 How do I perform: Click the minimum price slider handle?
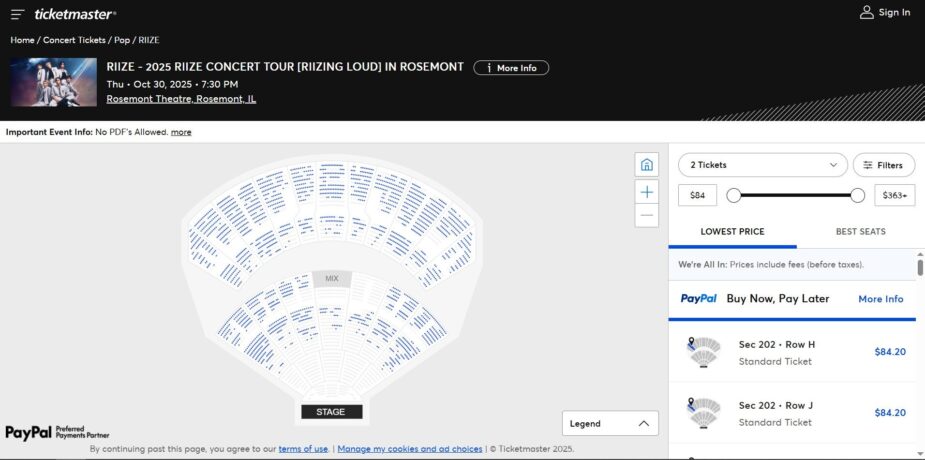tap(734, 196)
